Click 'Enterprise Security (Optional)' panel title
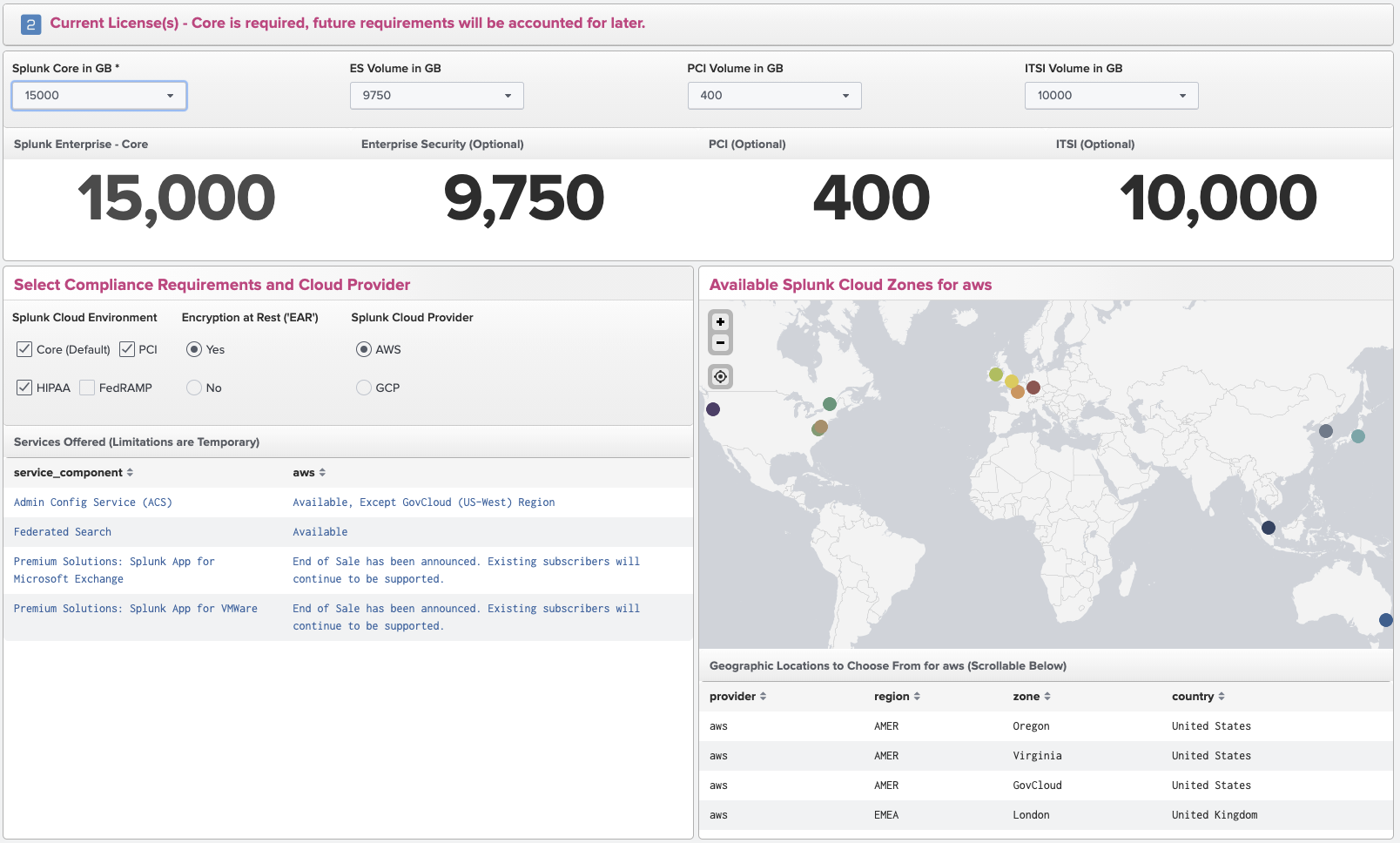The image size is (1400, 843). coord(442,145)
